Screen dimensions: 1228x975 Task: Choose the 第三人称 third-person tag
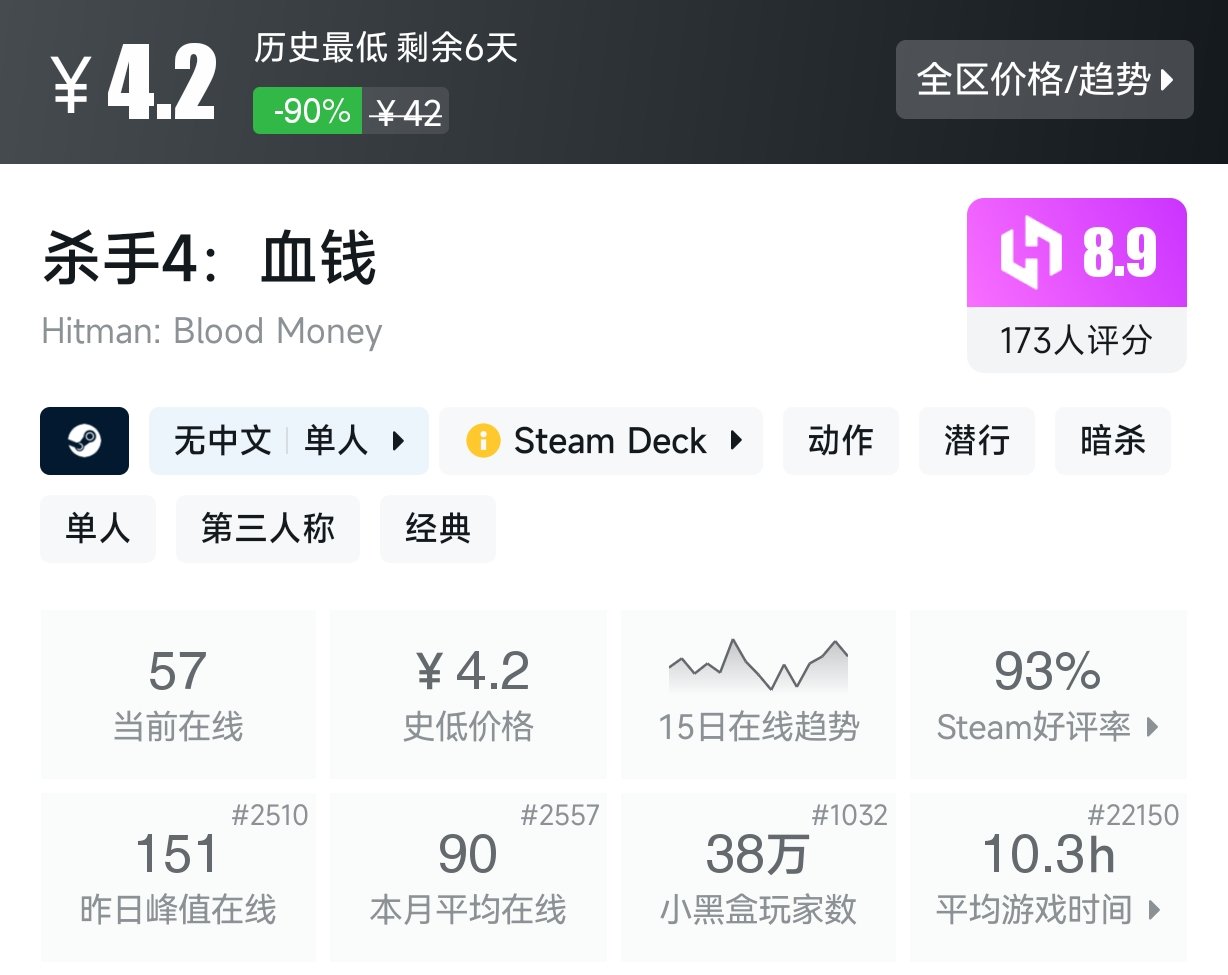267,528
